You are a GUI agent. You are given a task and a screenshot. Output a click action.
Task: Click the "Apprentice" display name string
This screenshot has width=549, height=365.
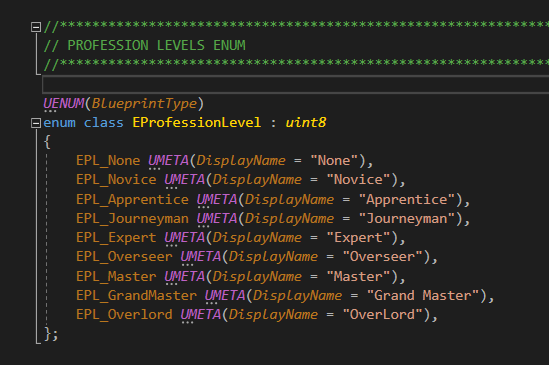pos(407,200)
